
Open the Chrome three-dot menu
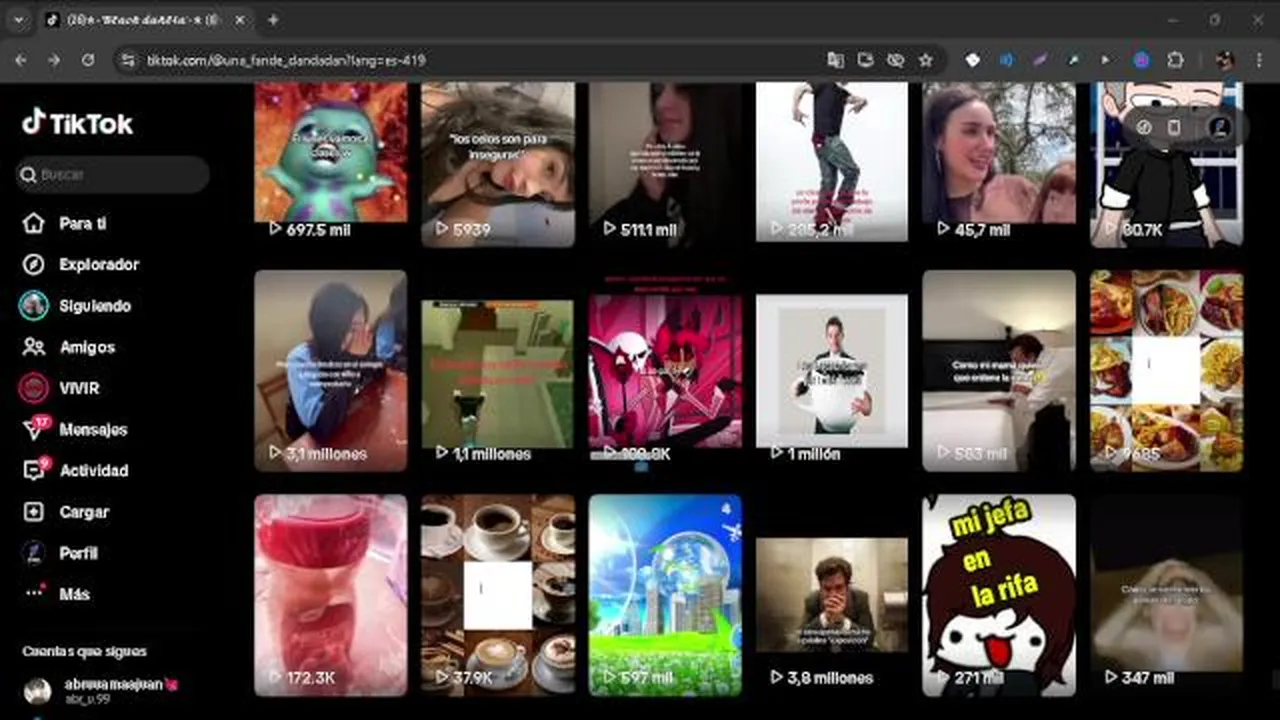[x=1259, y=60]
